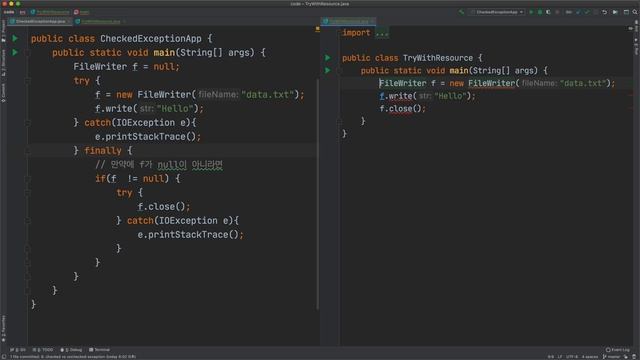Click the UTF-8 encoding in status bar

(572, 357)
